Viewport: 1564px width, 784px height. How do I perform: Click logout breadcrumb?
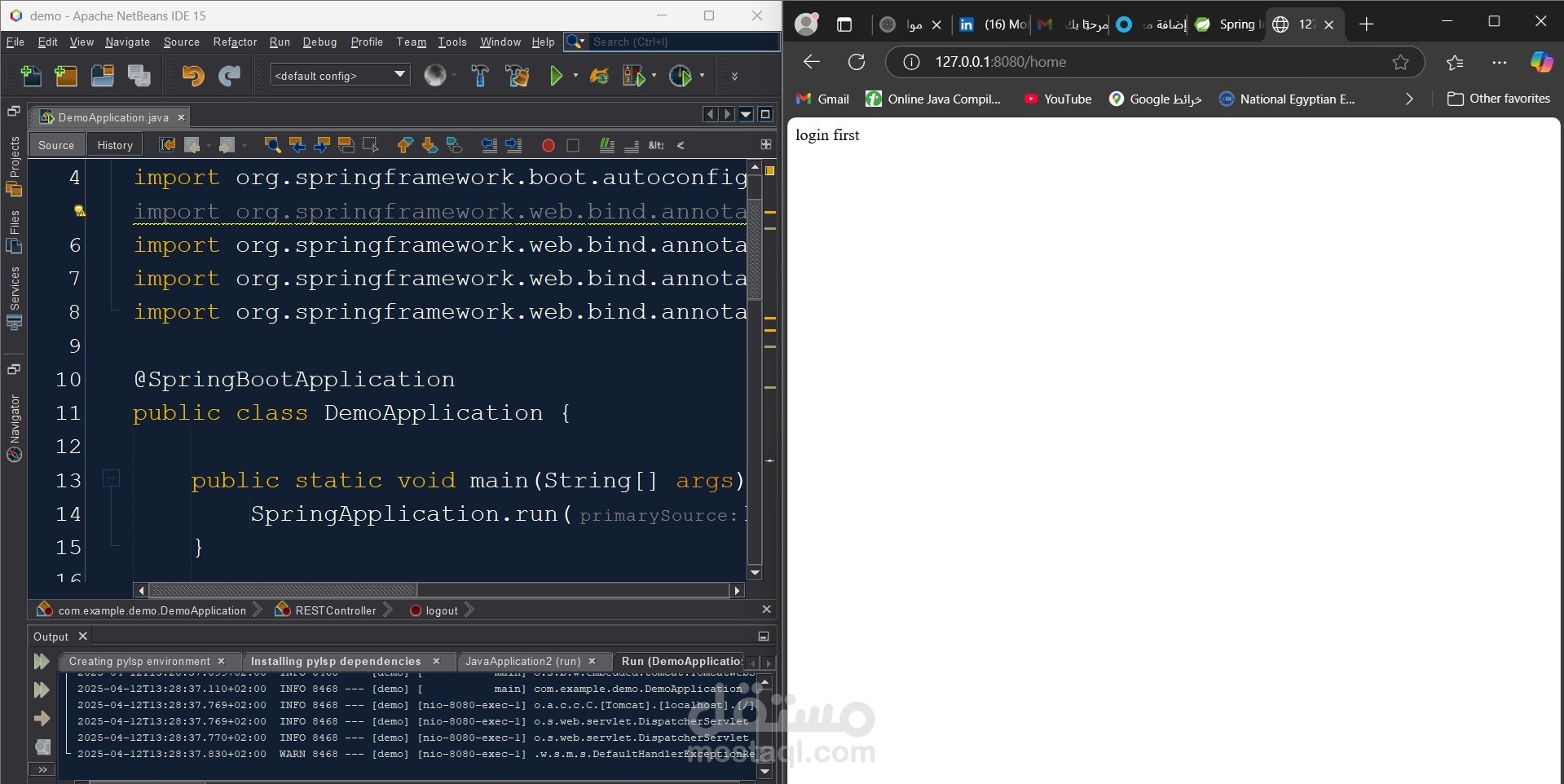tap(434, 610)
